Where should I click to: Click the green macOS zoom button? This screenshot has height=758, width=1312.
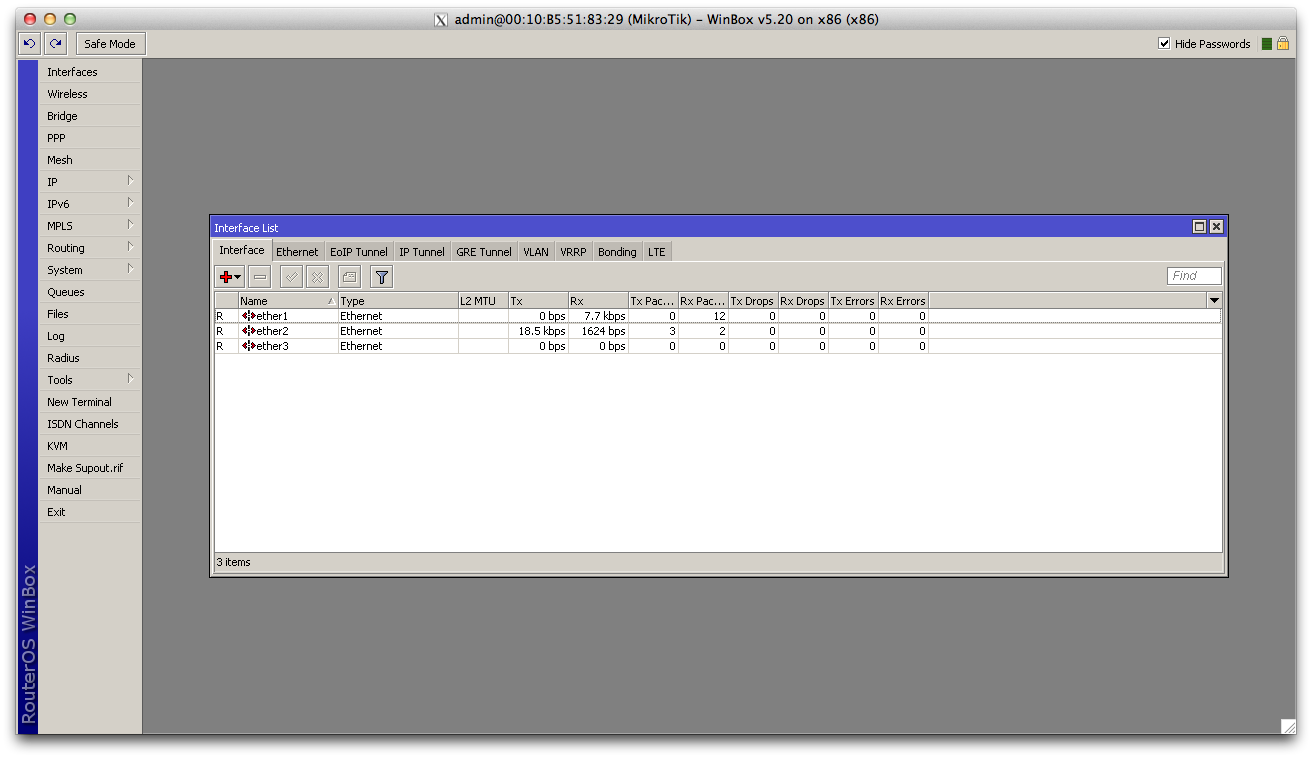click(x=69, y=19)
